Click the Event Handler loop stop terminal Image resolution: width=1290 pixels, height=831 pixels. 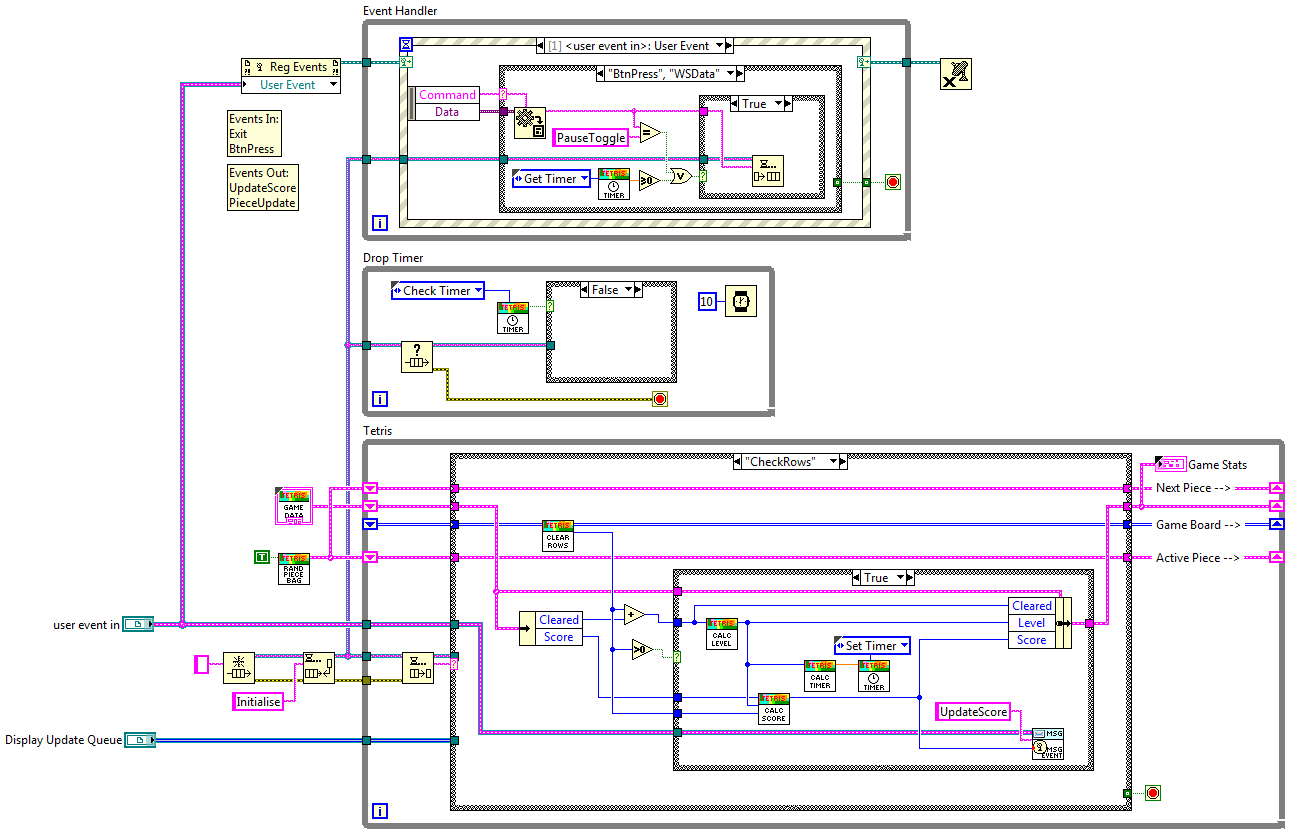pyautogui.click(x=893, y=182)
